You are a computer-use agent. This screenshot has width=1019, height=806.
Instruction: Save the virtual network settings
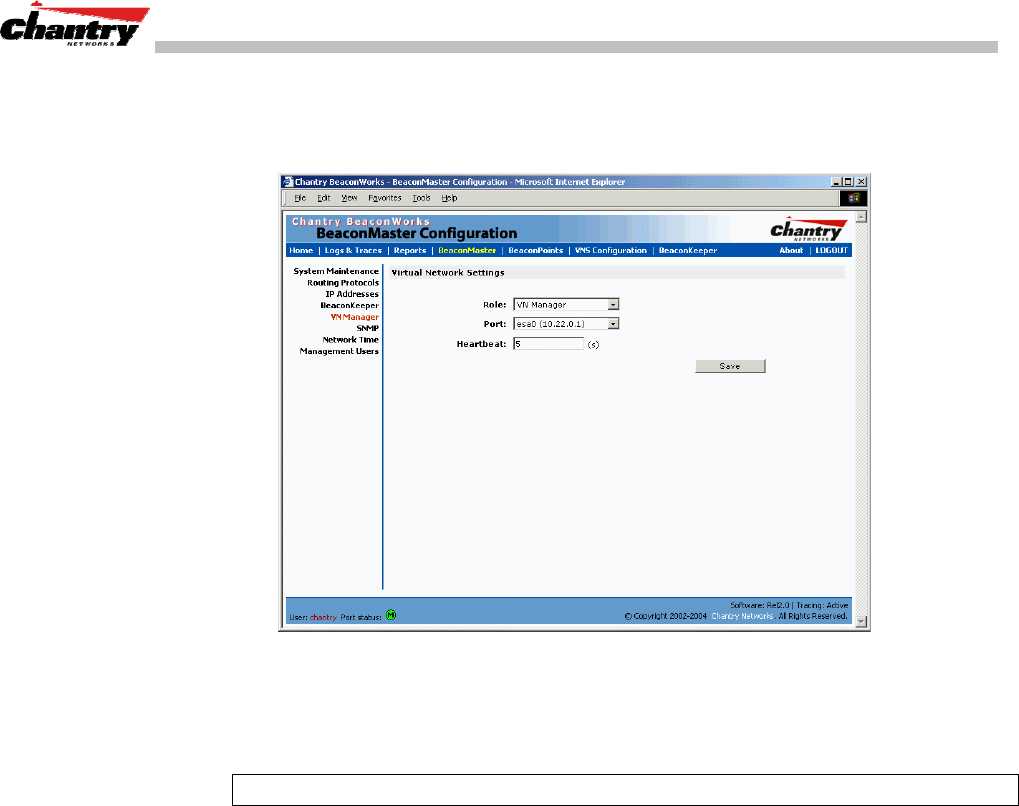(x=730, y=366)
